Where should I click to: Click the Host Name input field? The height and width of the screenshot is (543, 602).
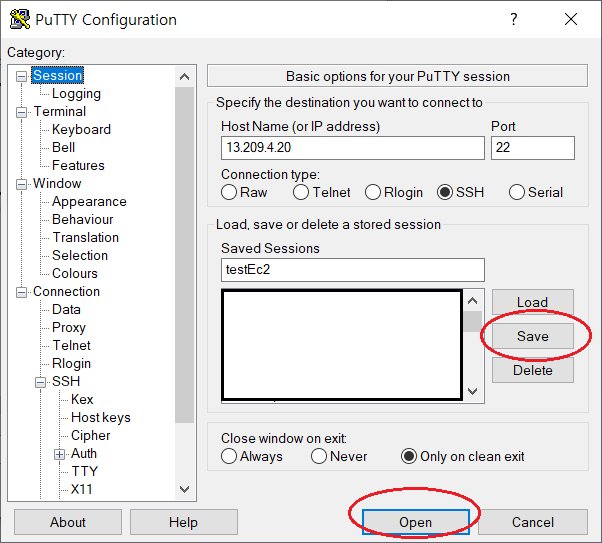(x=353, y=147)
